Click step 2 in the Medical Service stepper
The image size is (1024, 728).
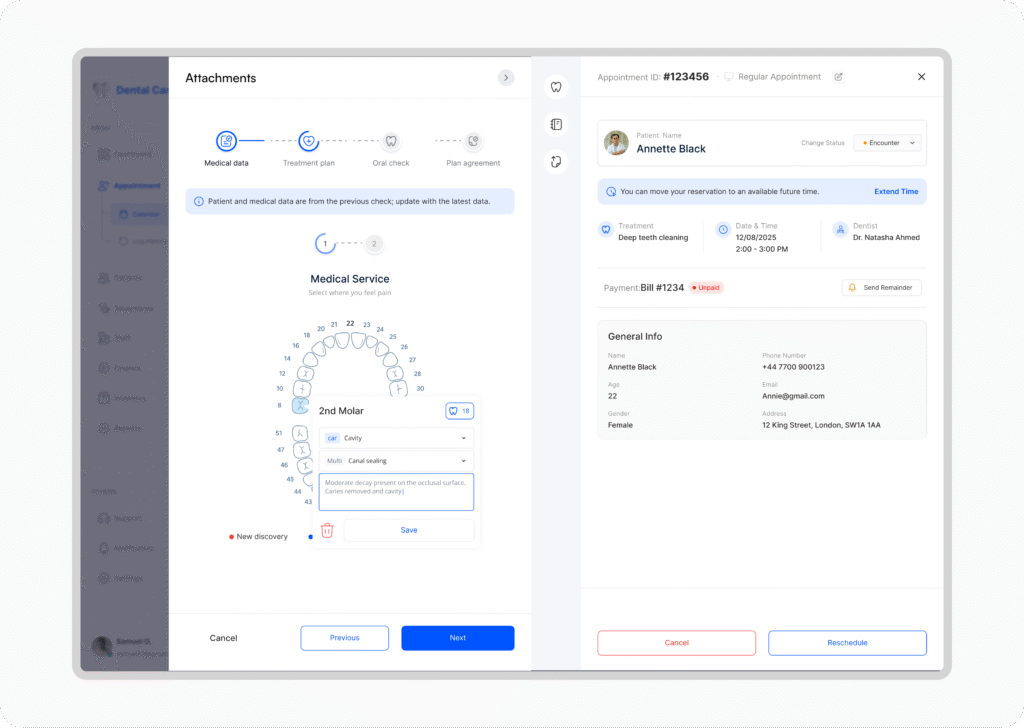(x=373, y=243)
